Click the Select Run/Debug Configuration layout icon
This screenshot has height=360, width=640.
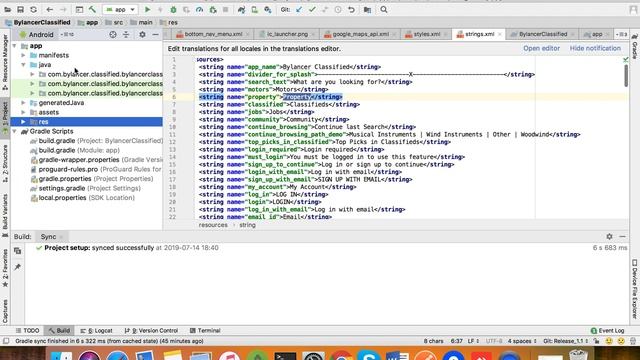click(79, 9)
